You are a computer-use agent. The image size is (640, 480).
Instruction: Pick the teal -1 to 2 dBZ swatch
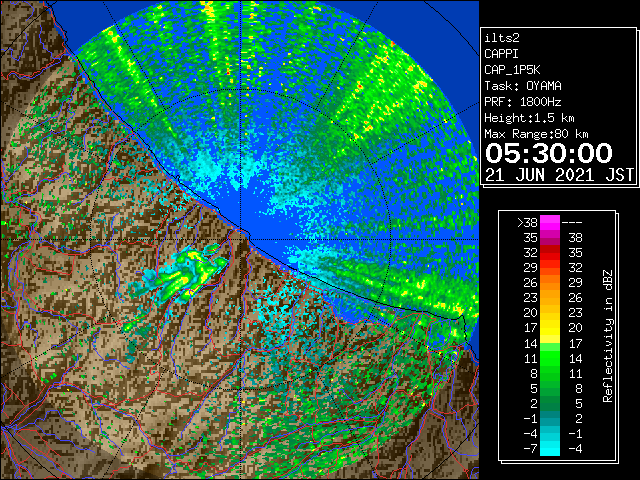(550, 418)
